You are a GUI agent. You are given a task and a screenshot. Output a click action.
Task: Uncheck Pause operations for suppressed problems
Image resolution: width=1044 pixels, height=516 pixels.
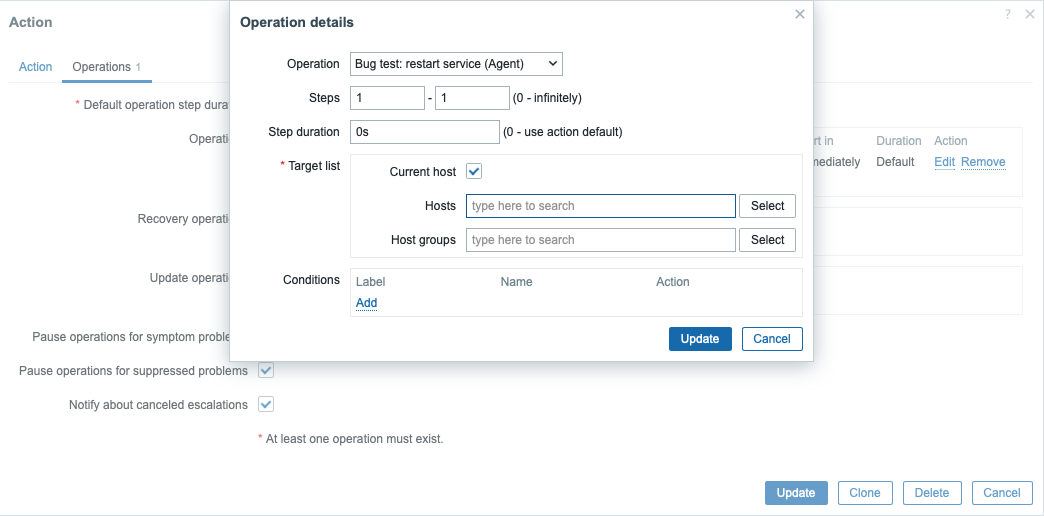[266, 371]
